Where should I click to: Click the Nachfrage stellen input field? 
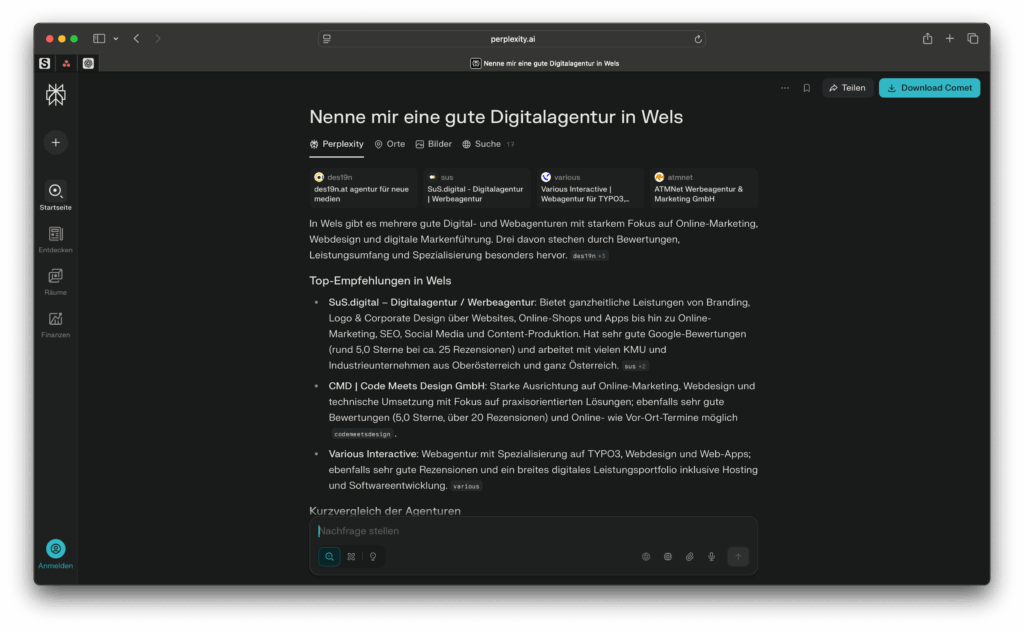click(530, 531)
